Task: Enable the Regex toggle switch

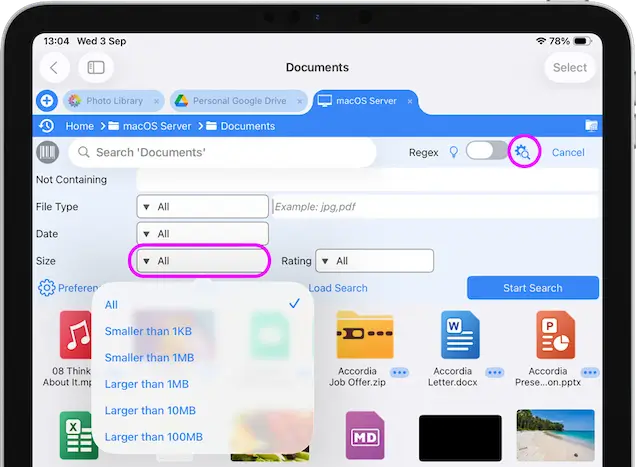Action: tap(486, 151)
